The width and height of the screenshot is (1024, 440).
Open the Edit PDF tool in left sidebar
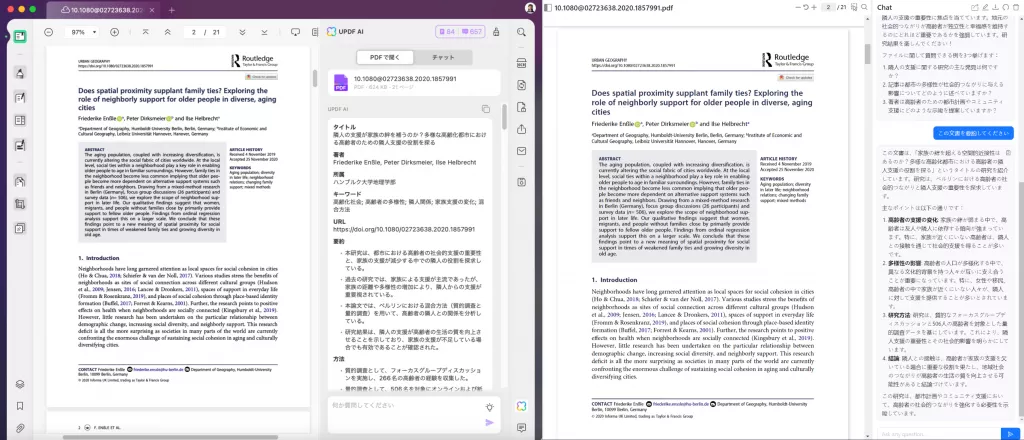pyautogui.click(x=20, y=97)
